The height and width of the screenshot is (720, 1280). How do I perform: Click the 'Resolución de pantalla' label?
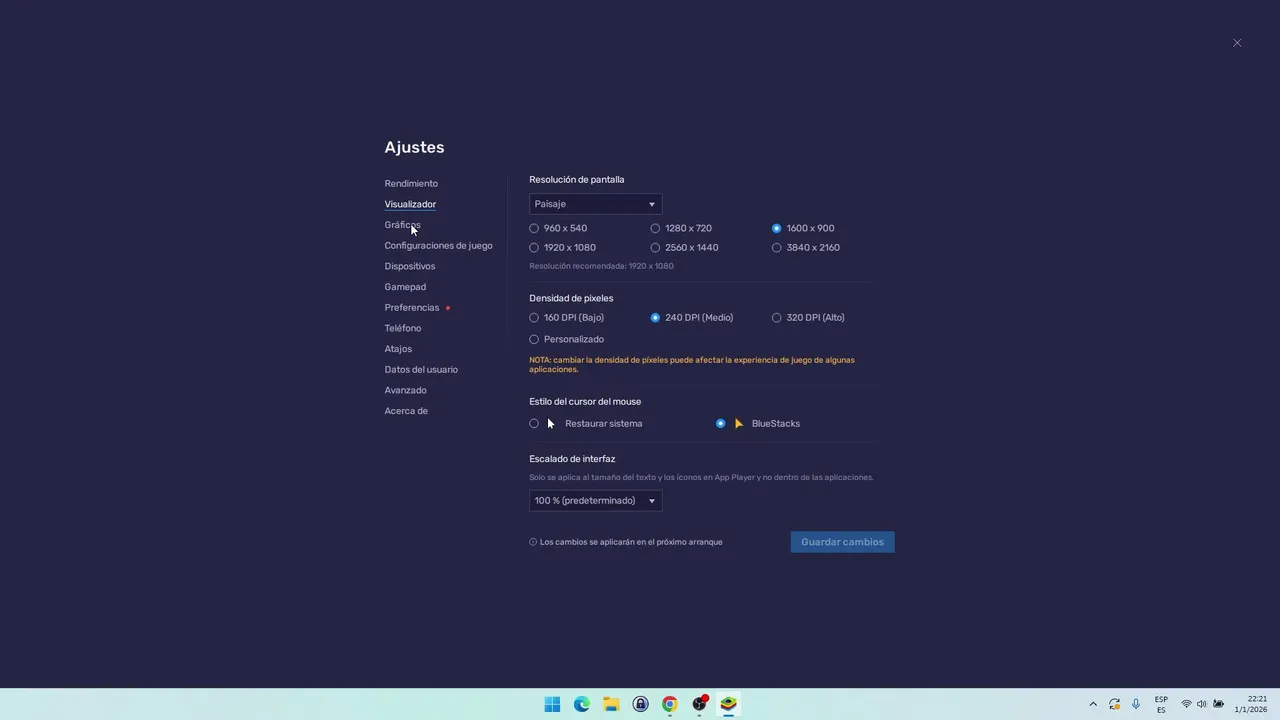click(x=576, y=180)
